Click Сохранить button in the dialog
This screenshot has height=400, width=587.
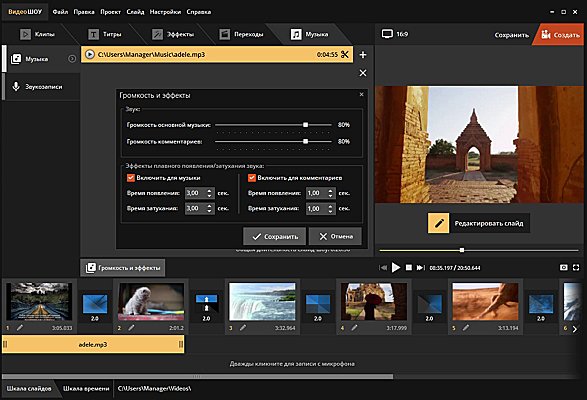point(274,236)
